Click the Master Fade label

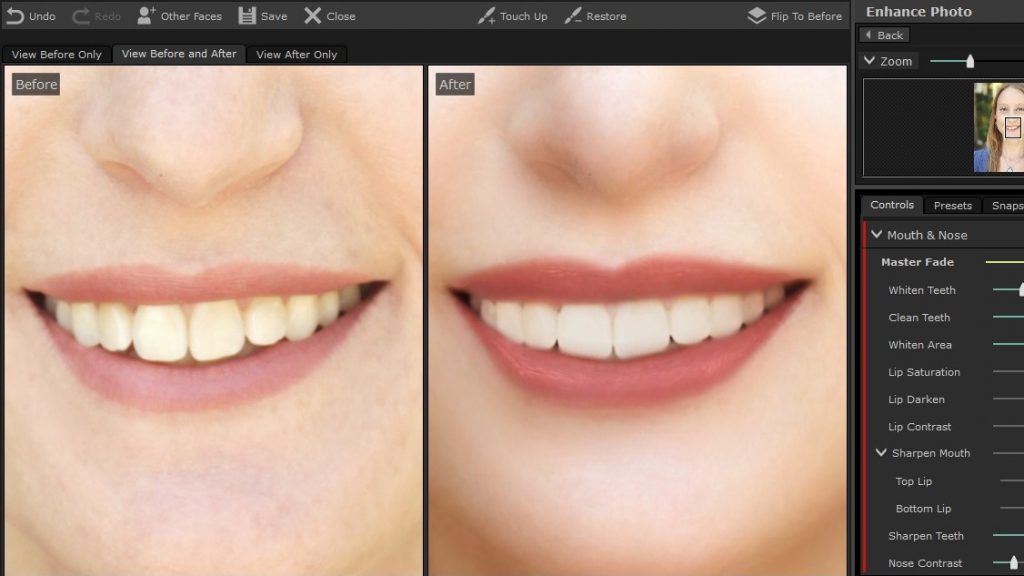click(917, 262)
